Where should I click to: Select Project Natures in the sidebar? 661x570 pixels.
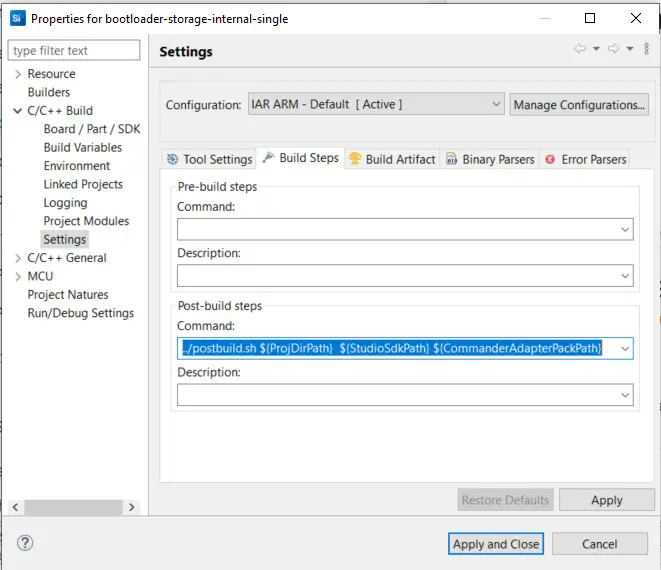(68, 295)
